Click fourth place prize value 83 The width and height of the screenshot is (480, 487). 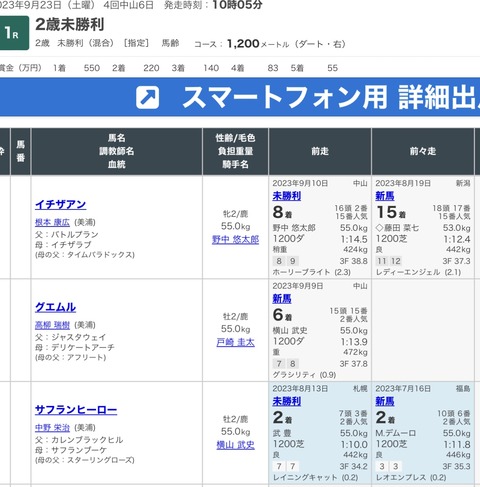click(273, 68)
